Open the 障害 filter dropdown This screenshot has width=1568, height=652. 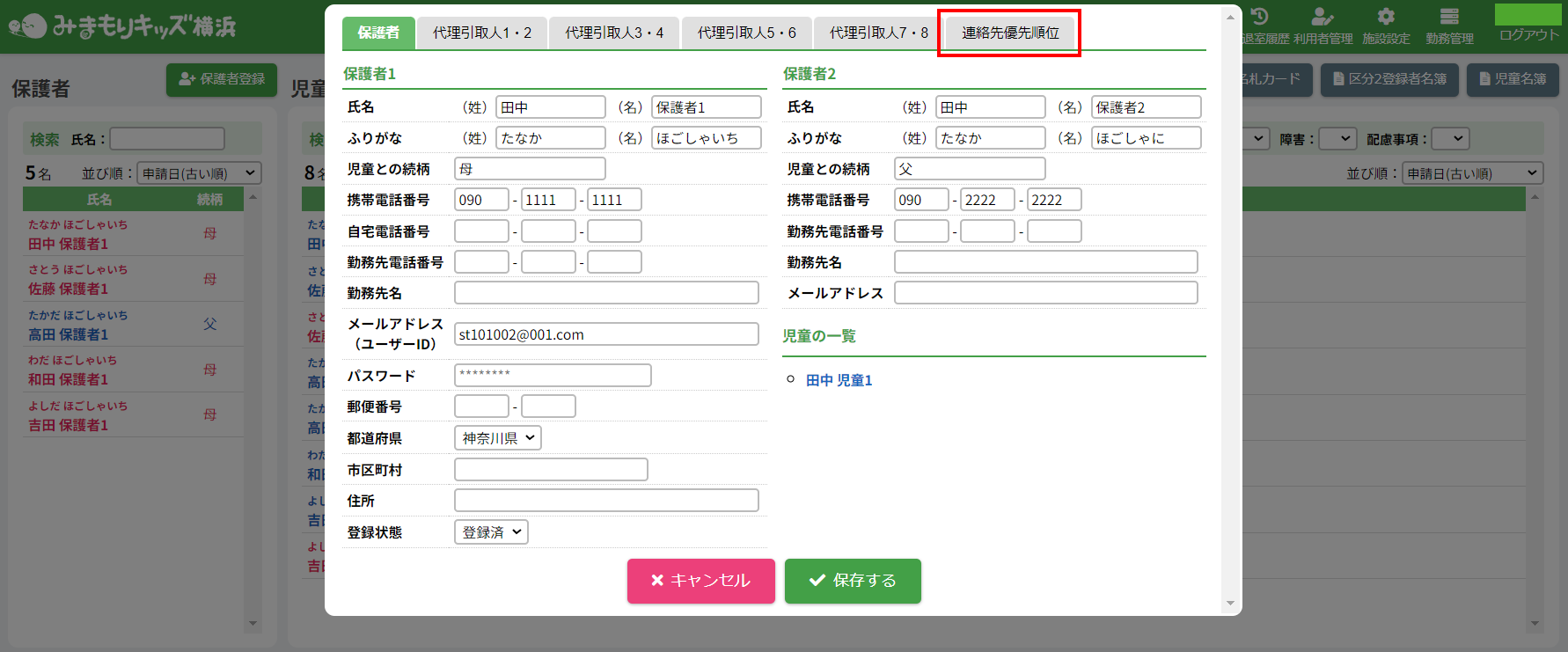click(x=1337, y=139)
